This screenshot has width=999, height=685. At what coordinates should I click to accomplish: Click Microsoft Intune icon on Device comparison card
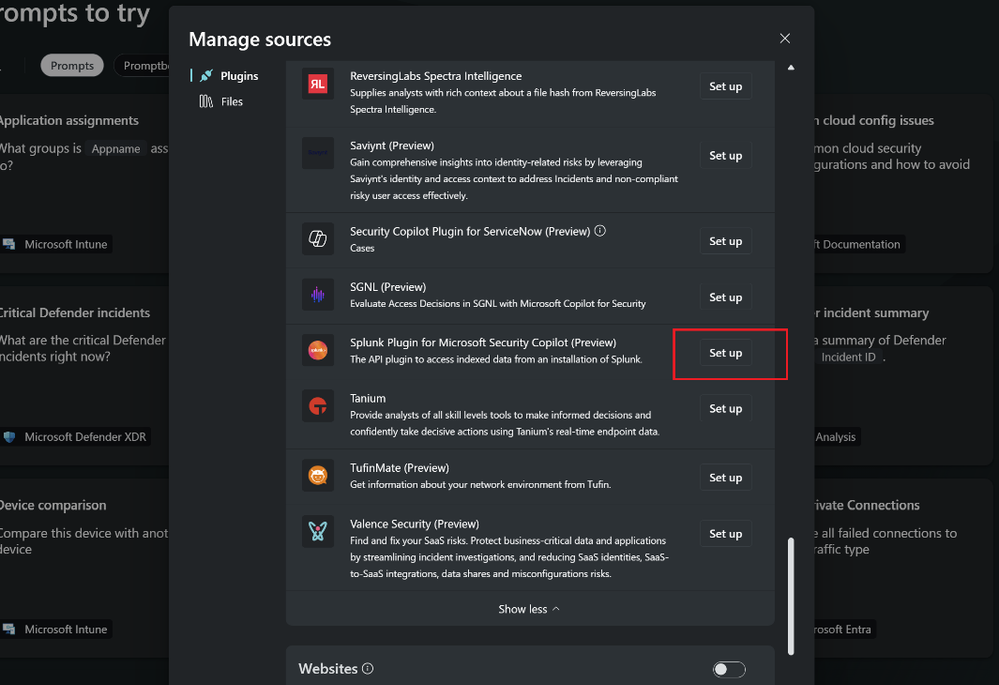pyautogui.click(x=9, y=629)
